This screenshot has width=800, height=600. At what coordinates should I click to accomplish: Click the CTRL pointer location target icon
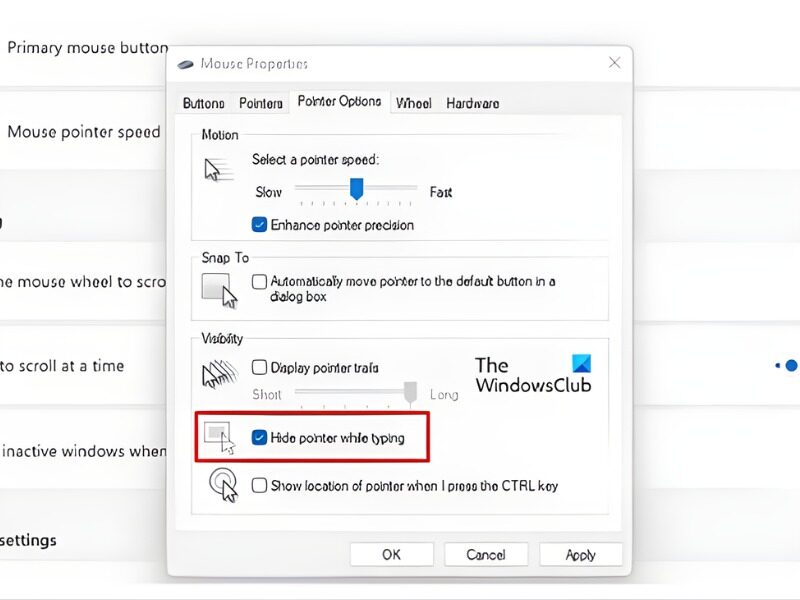coord(222,485)
